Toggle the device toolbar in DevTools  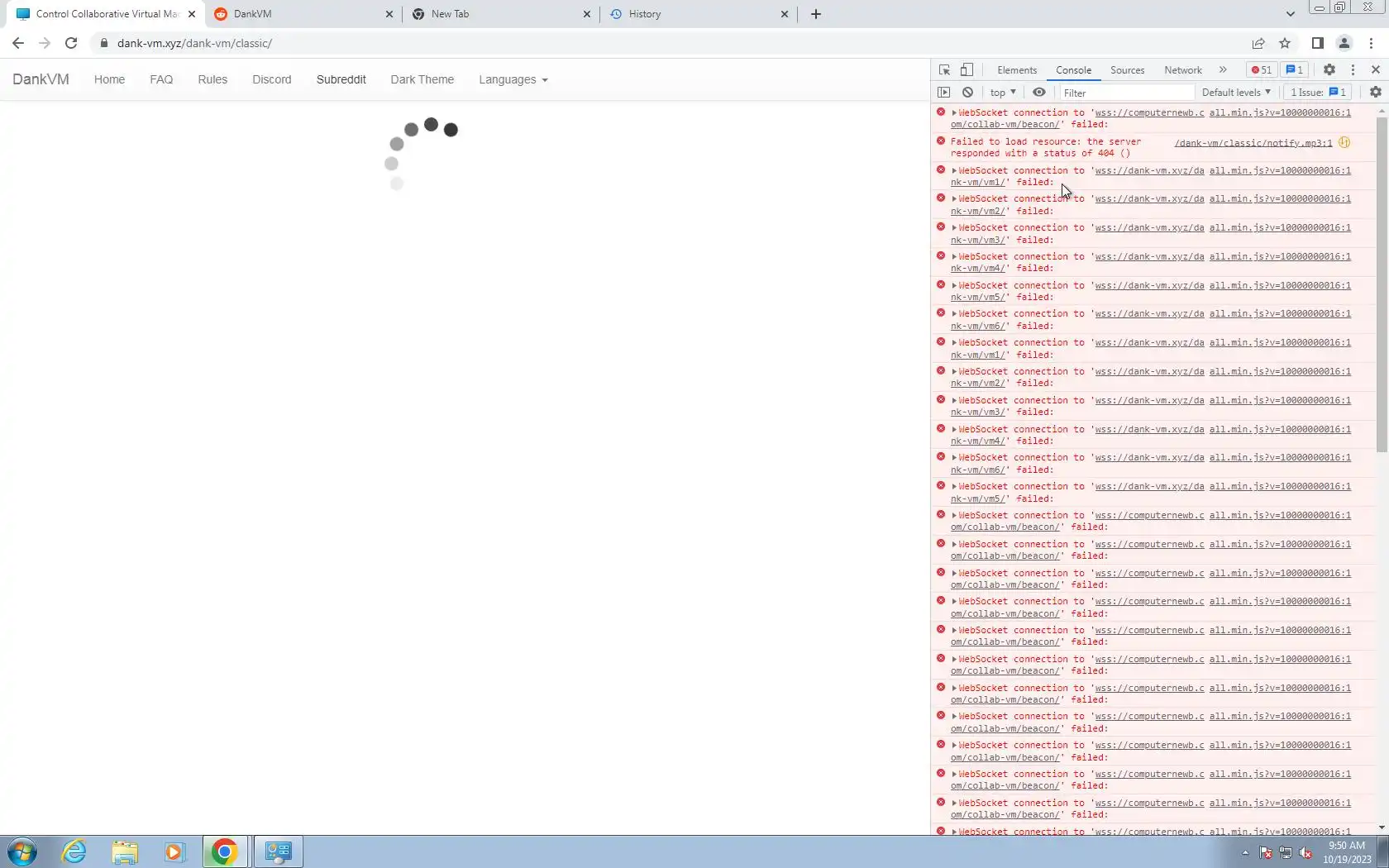(967, 70)
